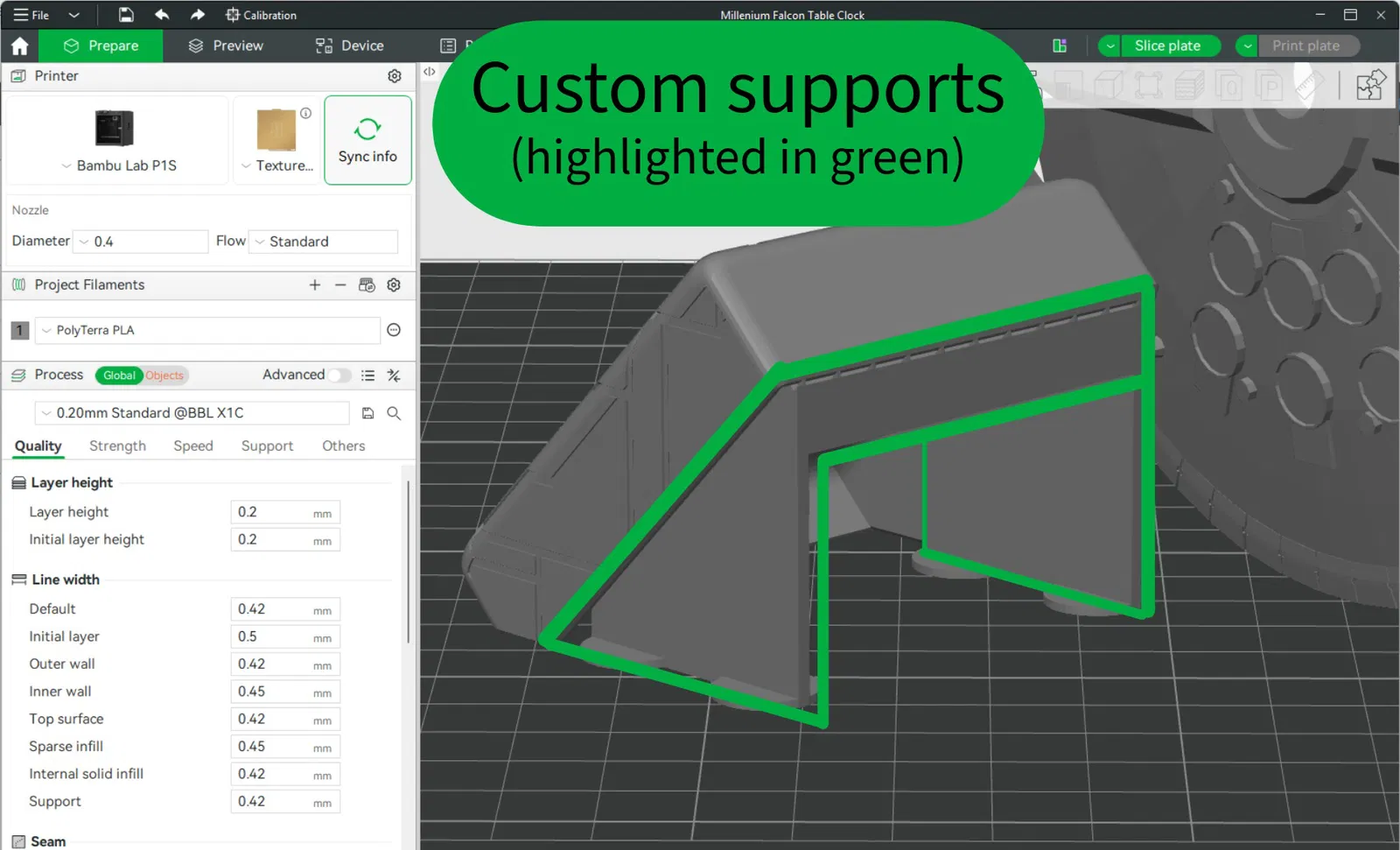Switch to the Prepare tab
Viewport: 1400px width, 850px height.
click(x=101, y=46)
